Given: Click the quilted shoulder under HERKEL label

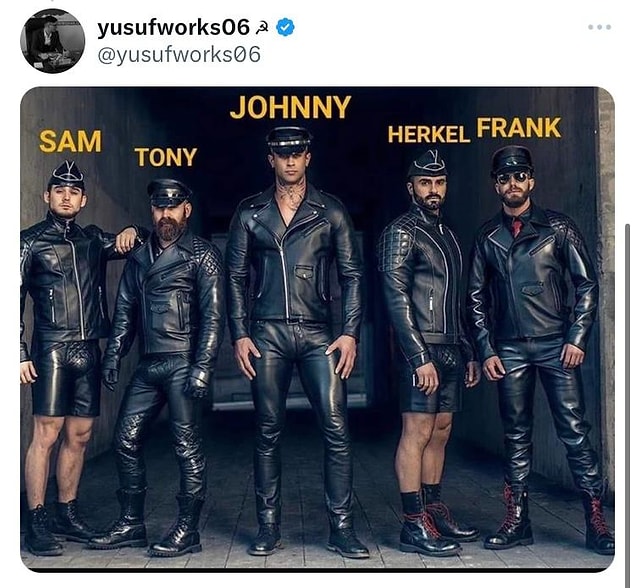Looking at the screenshot, I should (x=398, y=242).
